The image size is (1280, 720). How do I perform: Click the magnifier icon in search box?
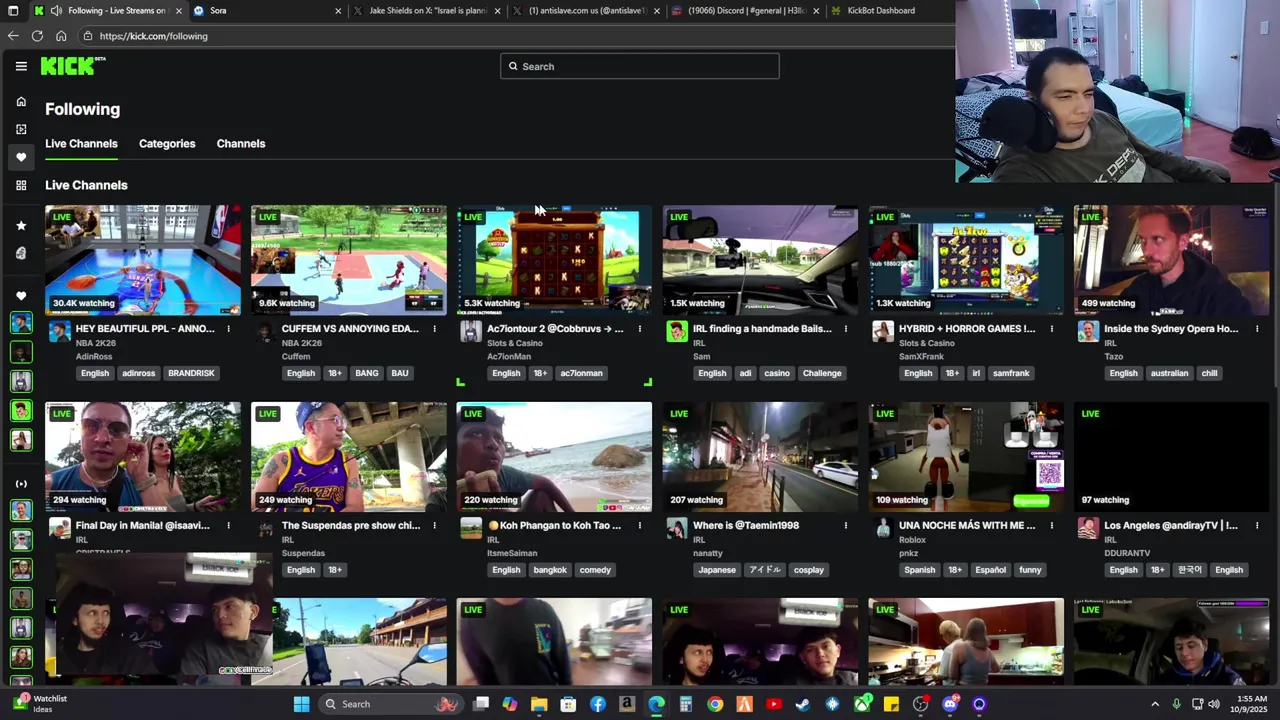(513, 66)
